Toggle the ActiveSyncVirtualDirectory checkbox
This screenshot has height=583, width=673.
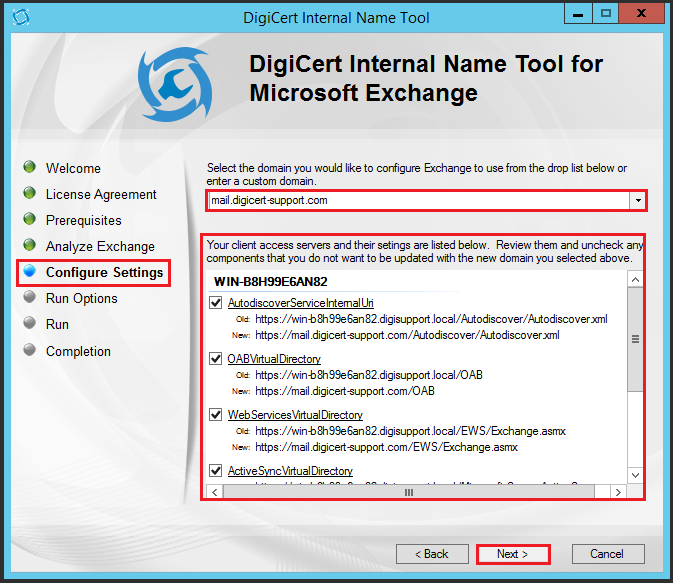217,471
